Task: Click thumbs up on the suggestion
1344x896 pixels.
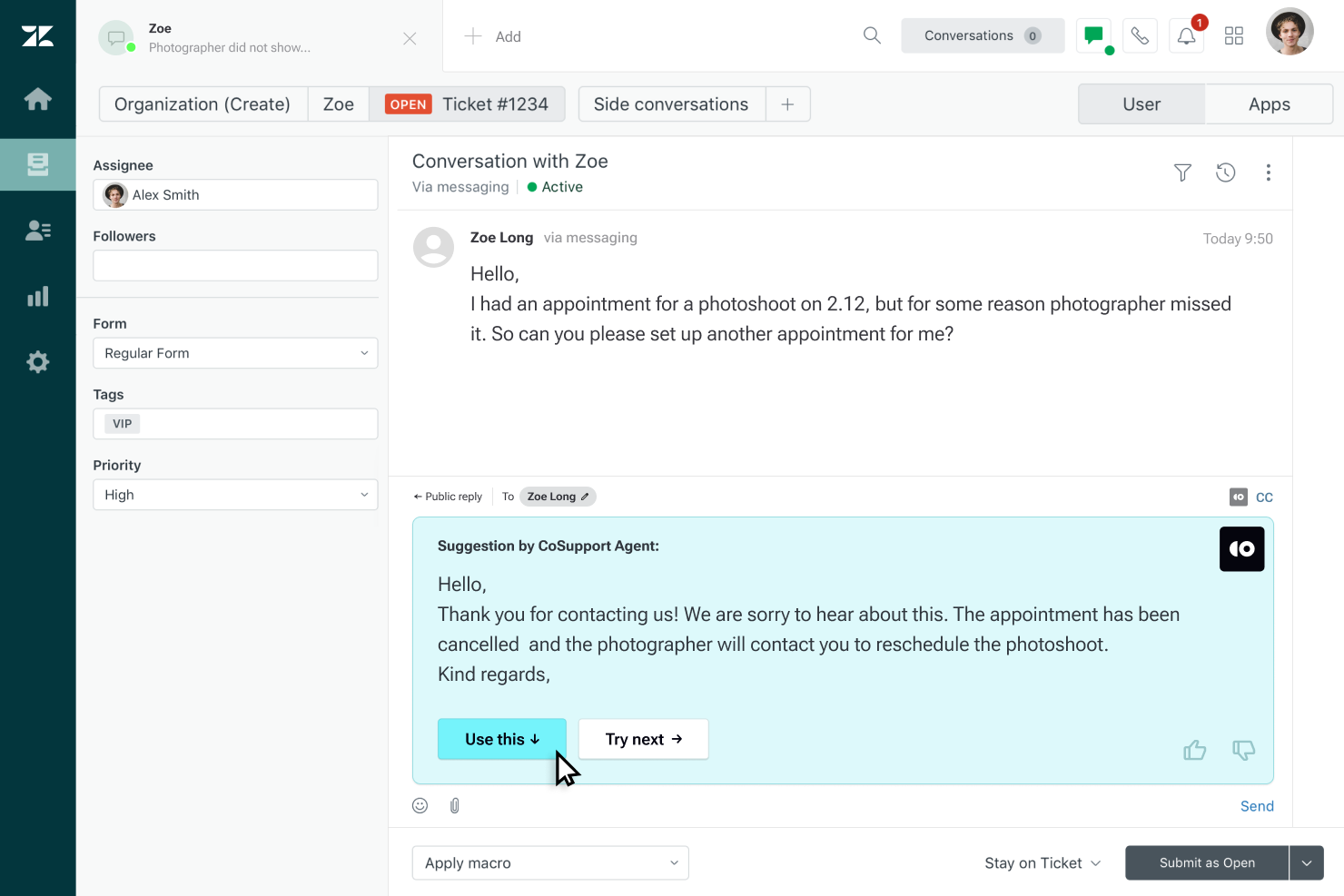Action: [1195, 750]
